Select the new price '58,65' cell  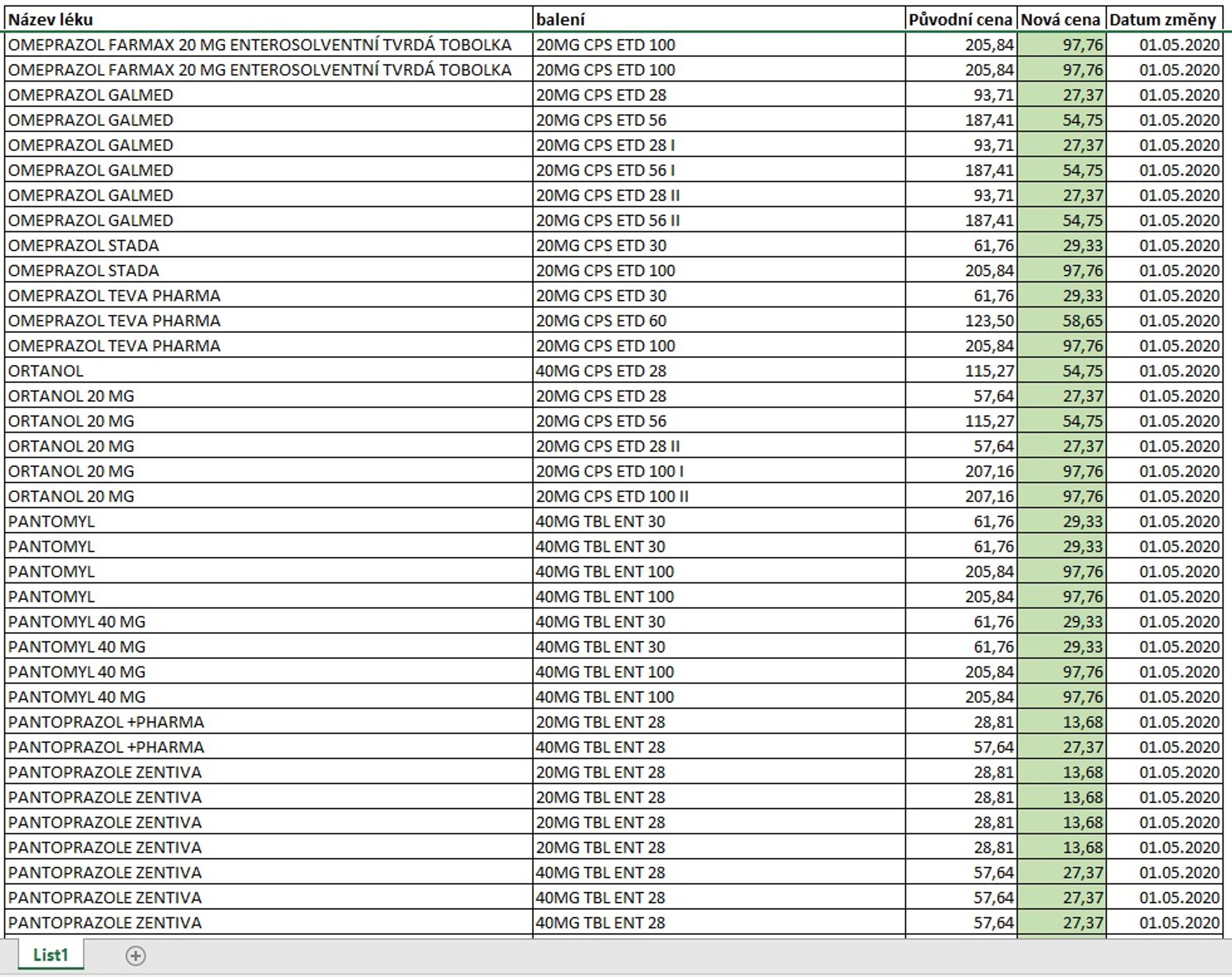tap(1062, 321)
